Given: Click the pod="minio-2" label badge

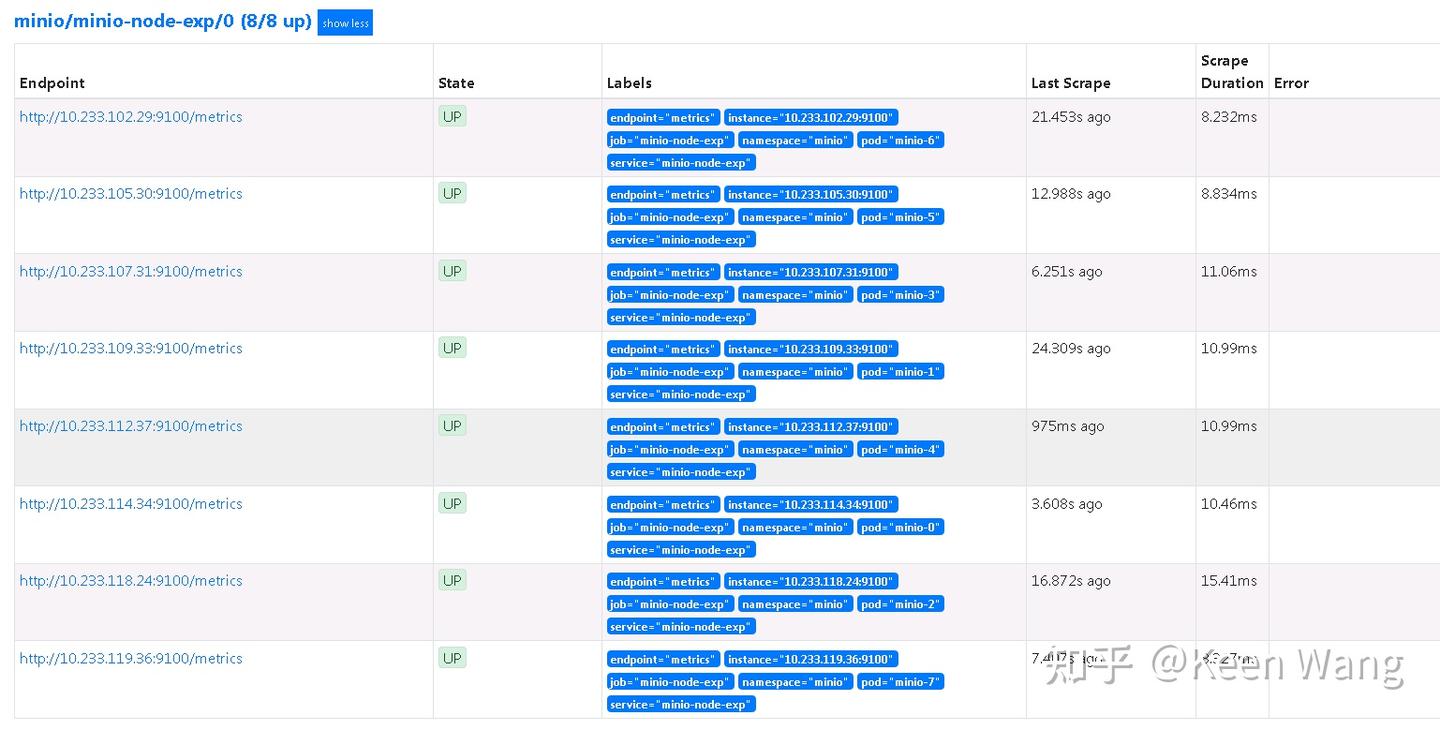Looking at the screenshot, I should pyautogui.click(x=900, y=604).
